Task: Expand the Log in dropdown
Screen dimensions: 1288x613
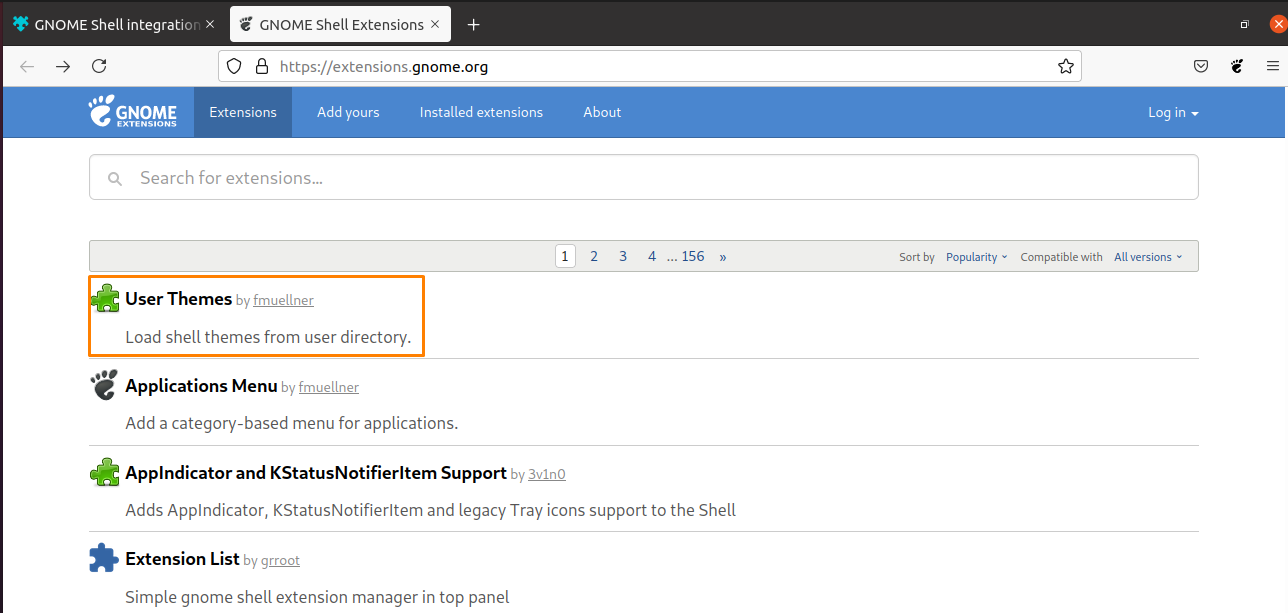Action: [x=1173, y=112]
